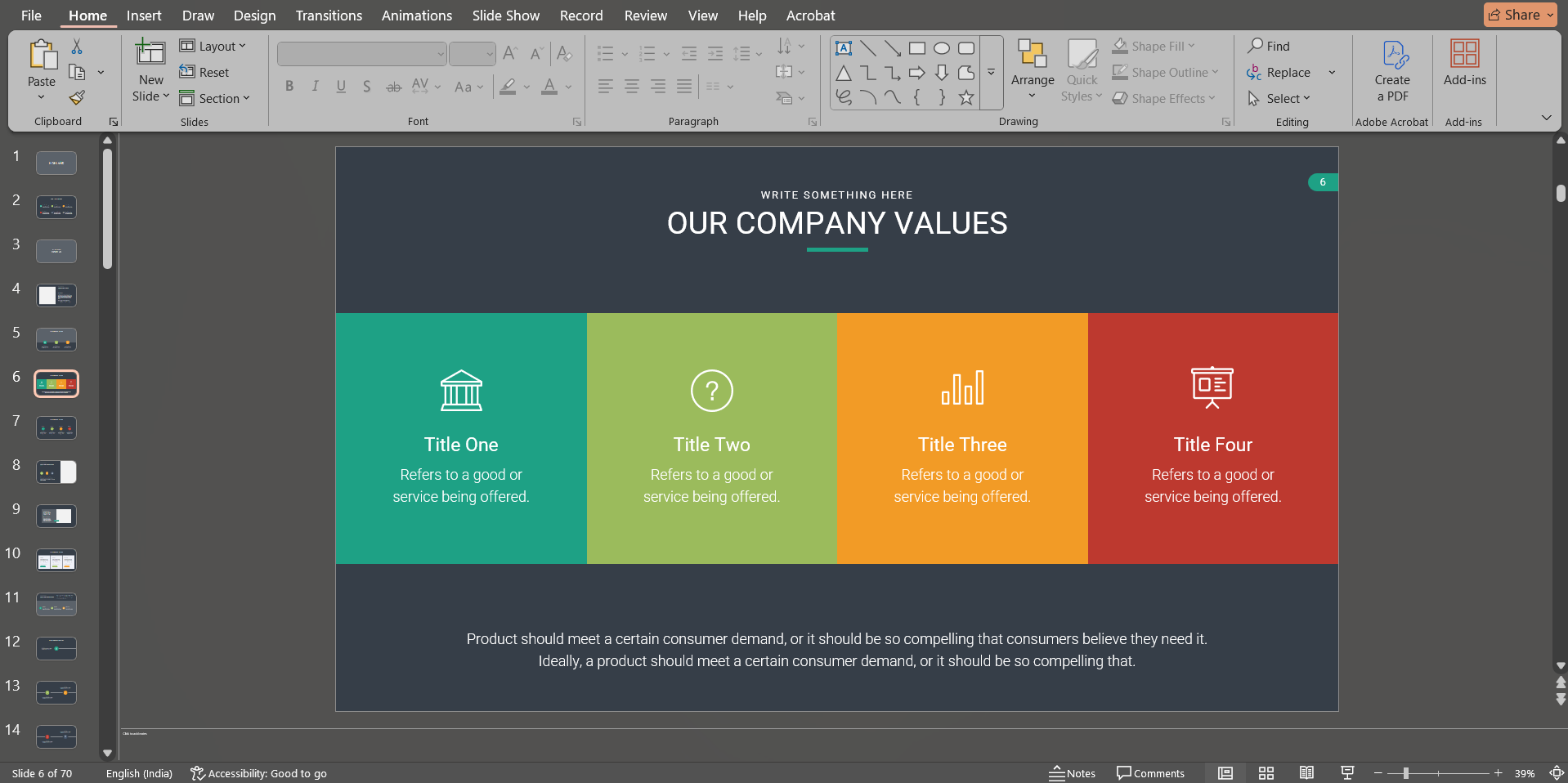Click the Share button

click(x=1518, y=14)
